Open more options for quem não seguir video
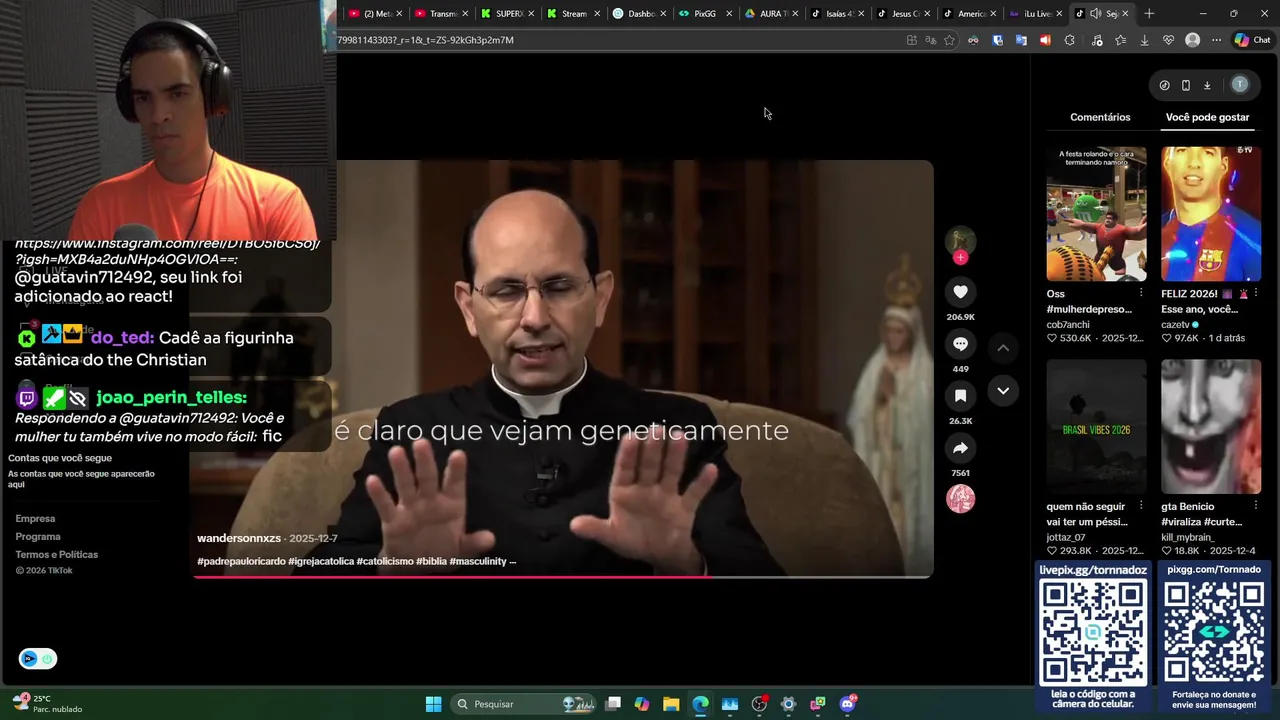1280x720 pixels. point(1141,506)
